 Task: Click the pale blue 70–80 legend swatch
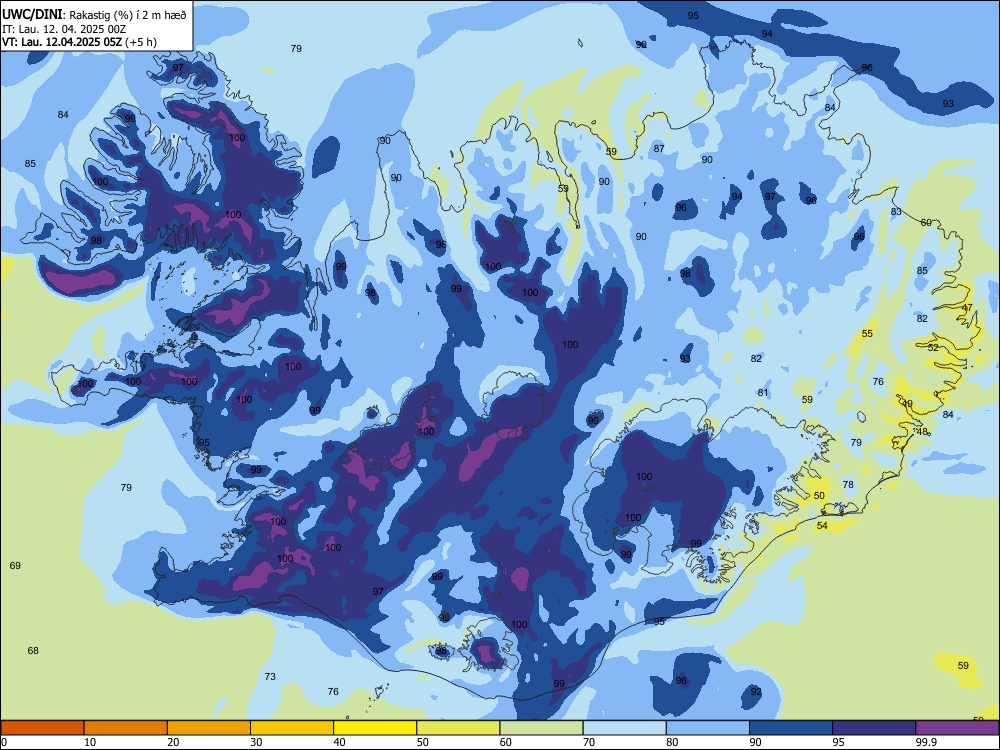[624, 728]
